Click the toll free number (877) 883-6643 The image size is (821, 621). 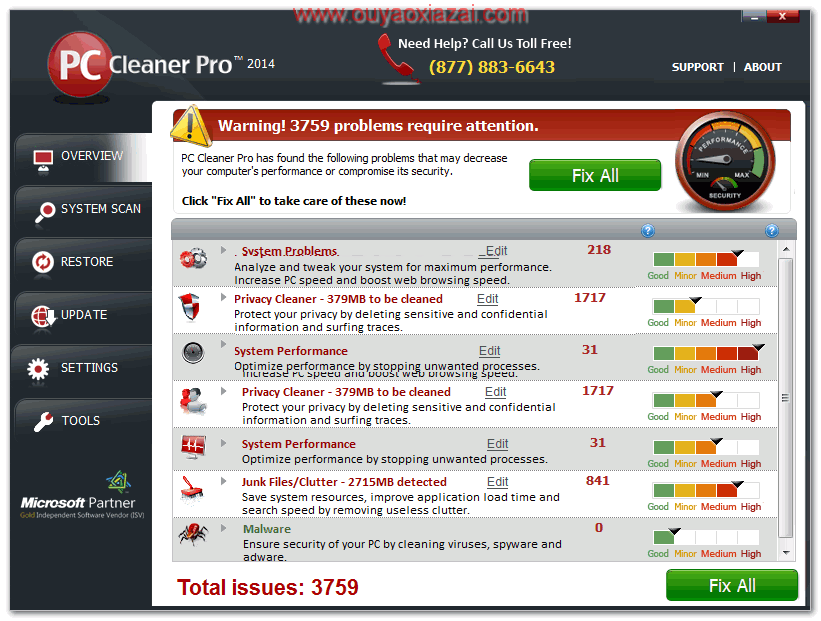[492, 67]
